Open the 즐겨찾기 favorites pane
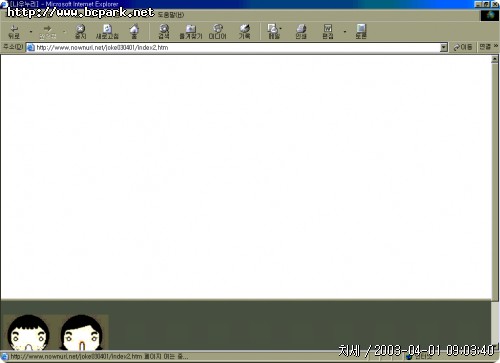500x363 pixels. tap(191, 32)
